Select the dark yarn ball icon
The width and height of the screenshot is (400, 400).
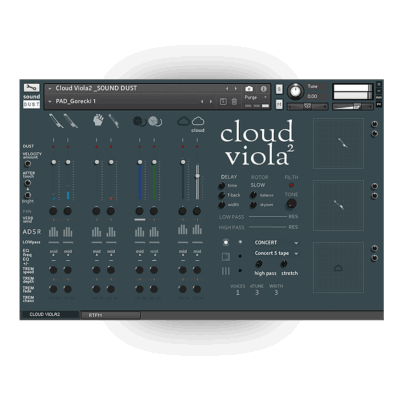tap(139, 121)
